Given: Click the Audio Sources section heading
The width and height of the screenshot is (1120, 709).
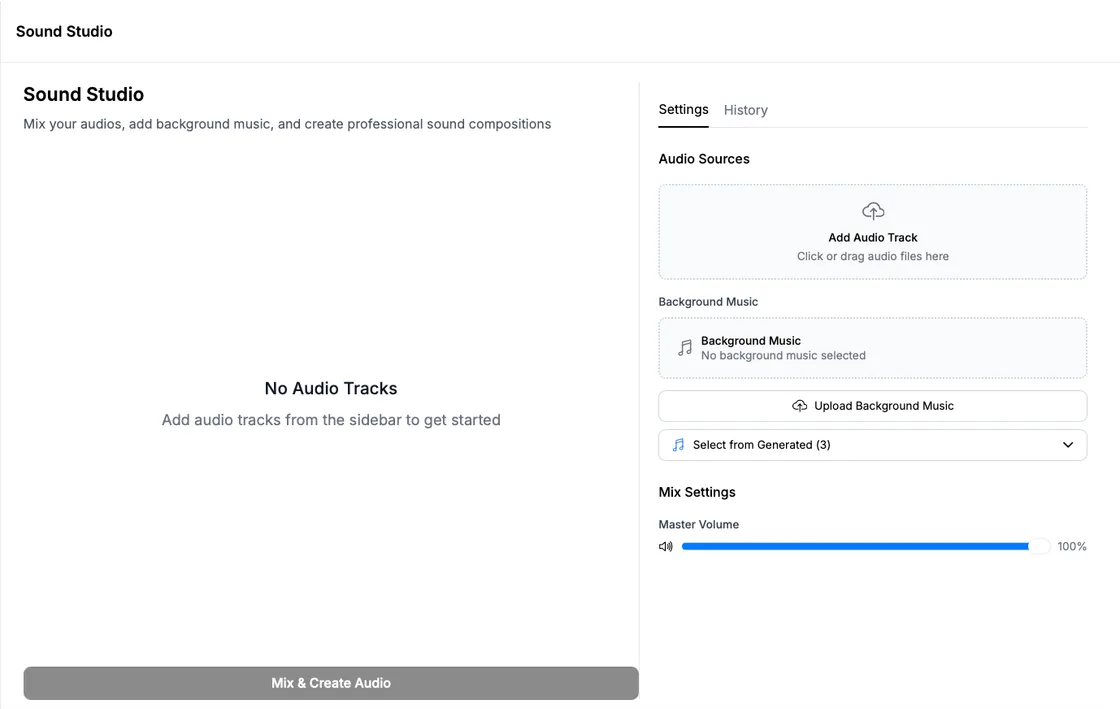Looking at the screenshot, I should [x=704, y=159].
